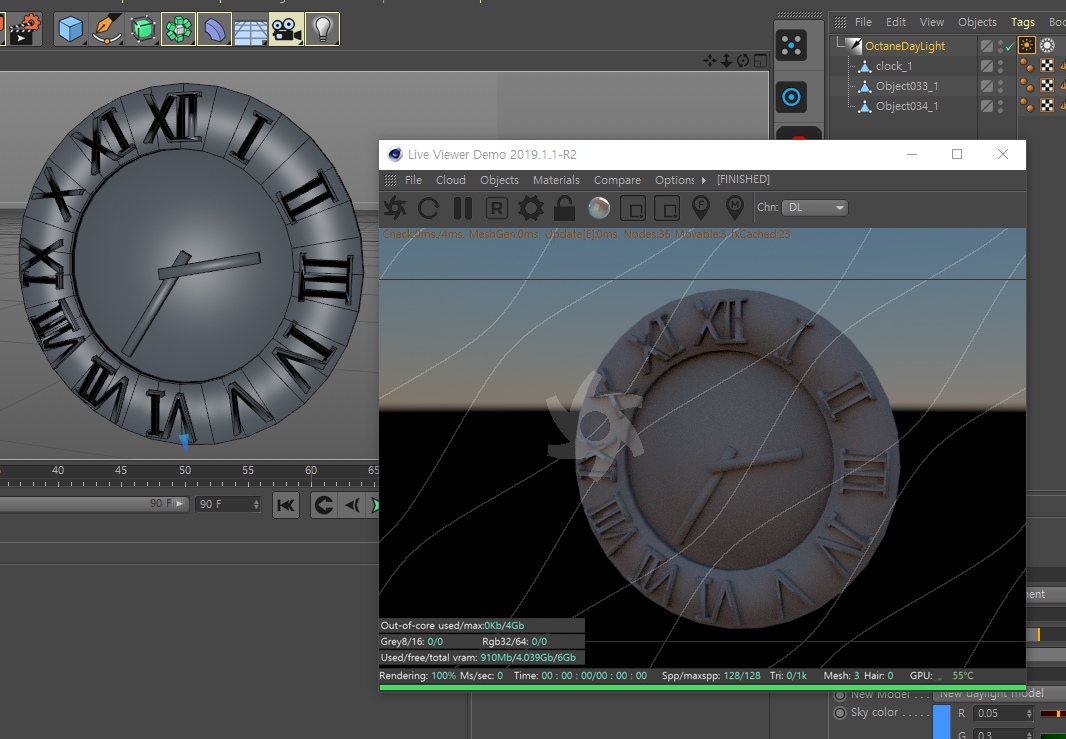The width and height of the screenshot is (1066, 739).
Task: Click timeline ruler at frame 50
Action: coord(185,470)
